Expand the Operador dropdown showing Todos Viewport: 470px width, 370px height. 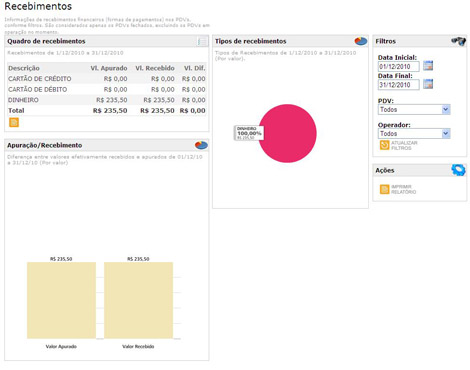point(414,134)
